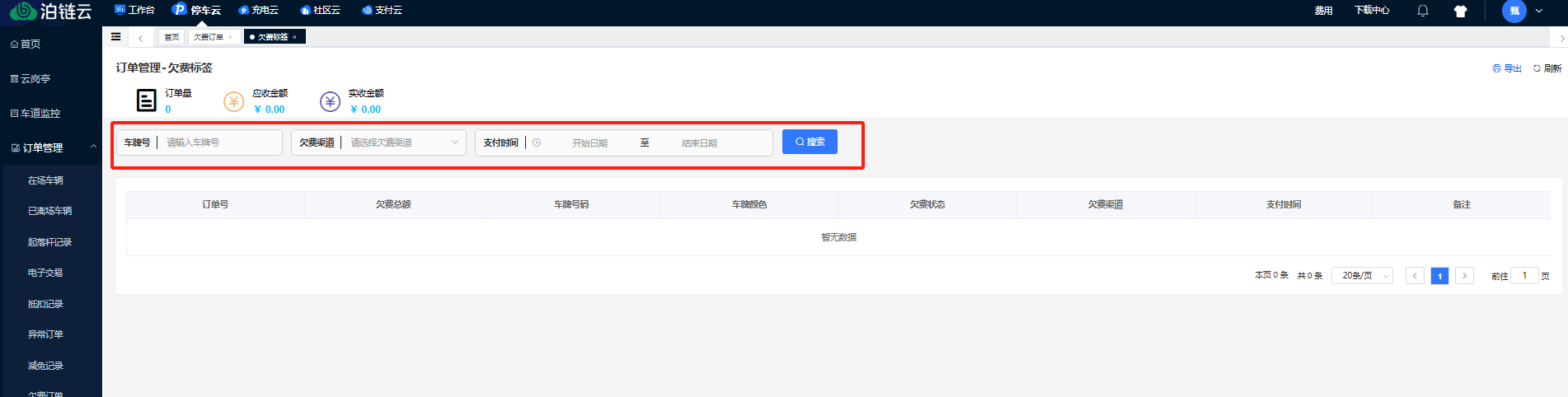Image resolution: width=1568 pixels, height=397 pixels.
Task: Switch to 停车云 module
Action: point(196,10)
